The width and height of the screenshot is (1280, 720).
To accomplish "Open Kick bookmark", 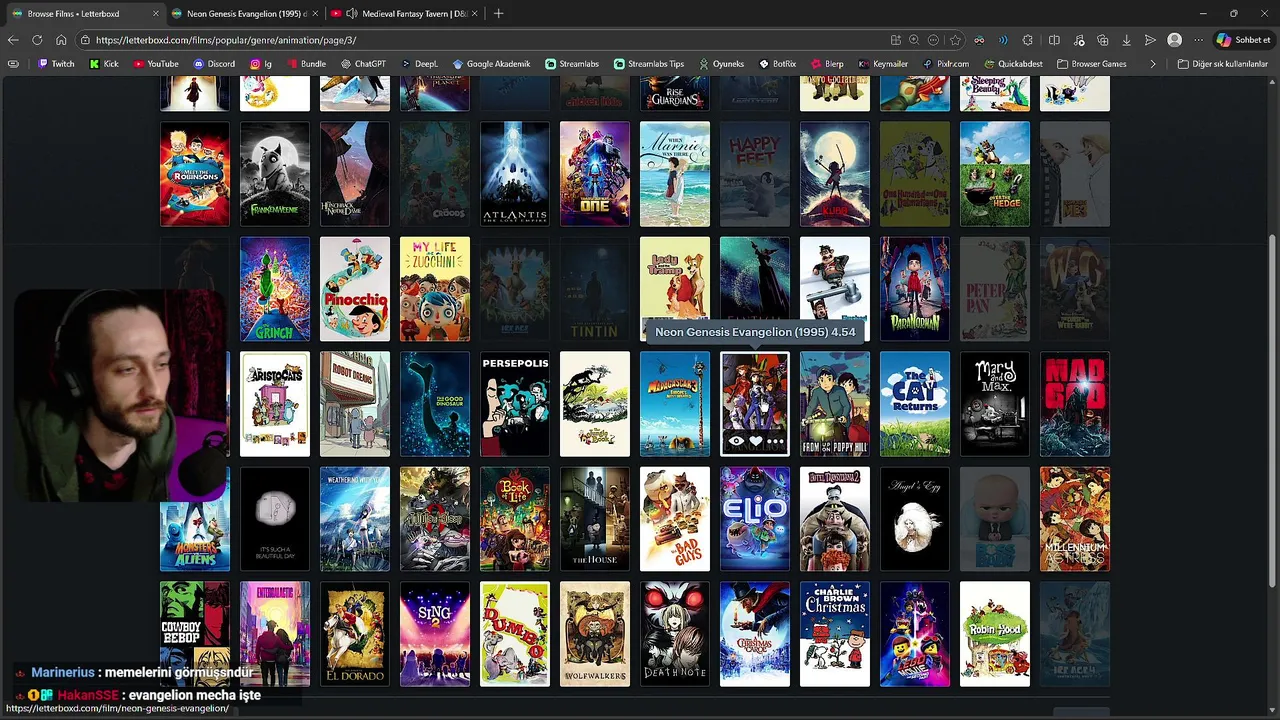I will click(x=104, y=64).
